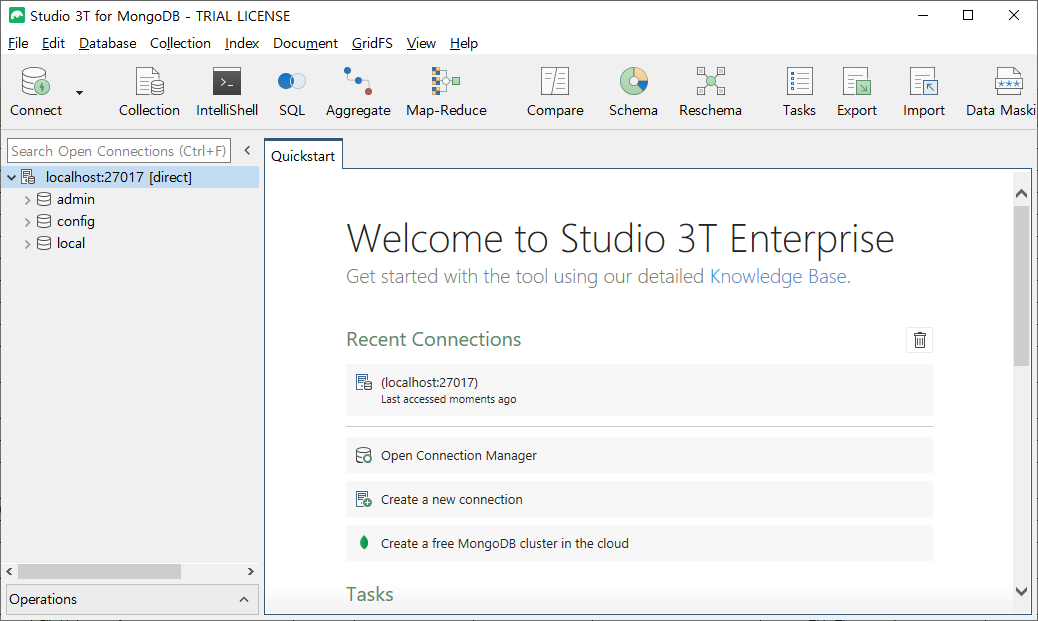Click the localhost server icon in tree
The width and height of the screenshot is (1038, 621).
tap(28, 177)
